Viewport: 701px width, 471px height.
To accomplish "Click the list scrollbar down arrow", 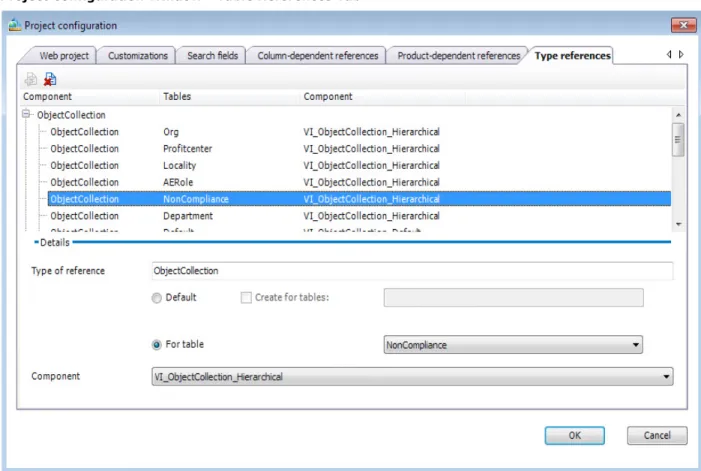I will [678, 224].
